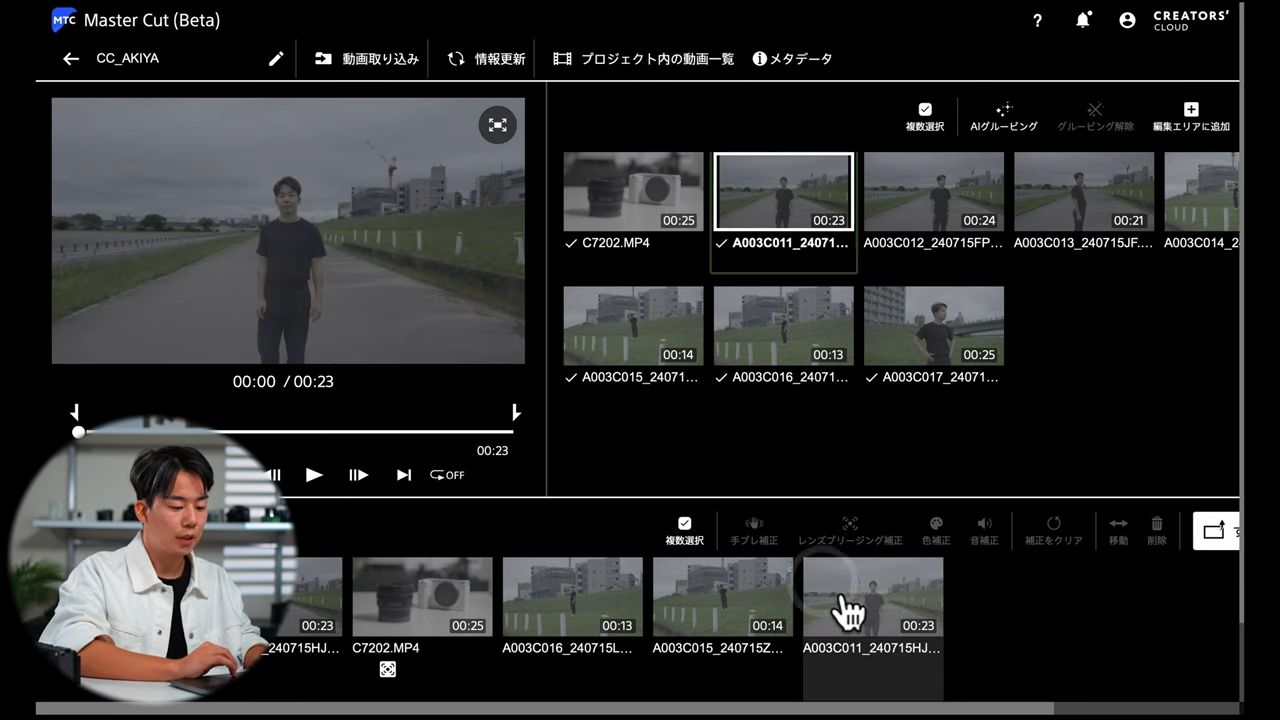Screen dimensions: 1280x720
Task: Click the playback scrubber handle
Action: pos(79,432)
